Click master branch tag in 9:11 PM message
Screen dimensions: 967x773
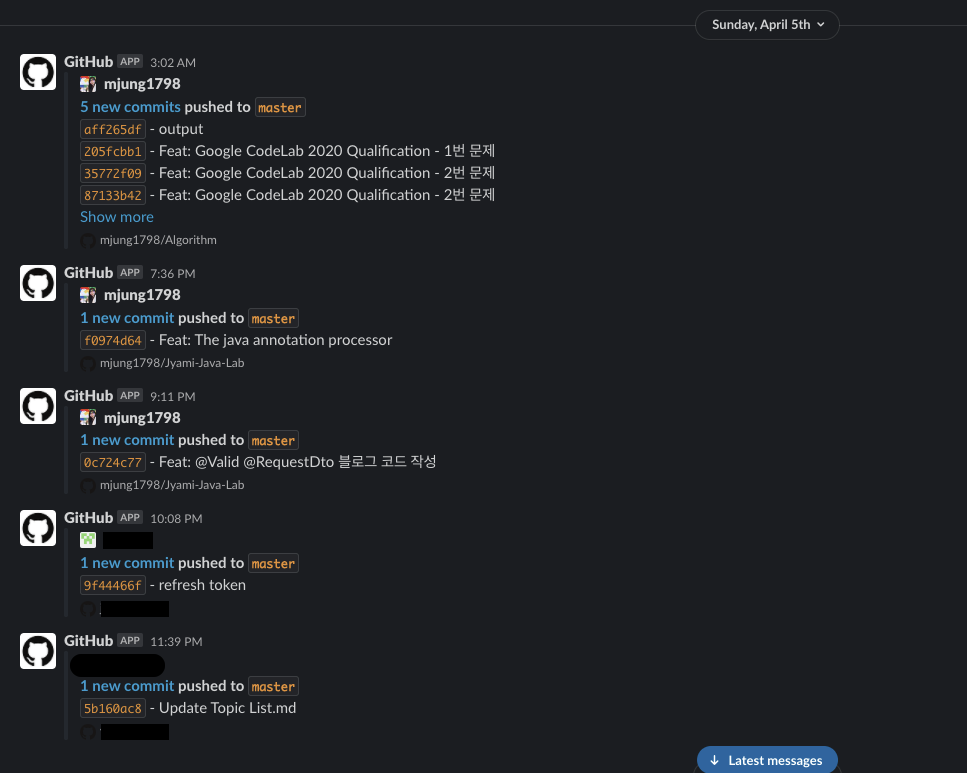(273, 440)
